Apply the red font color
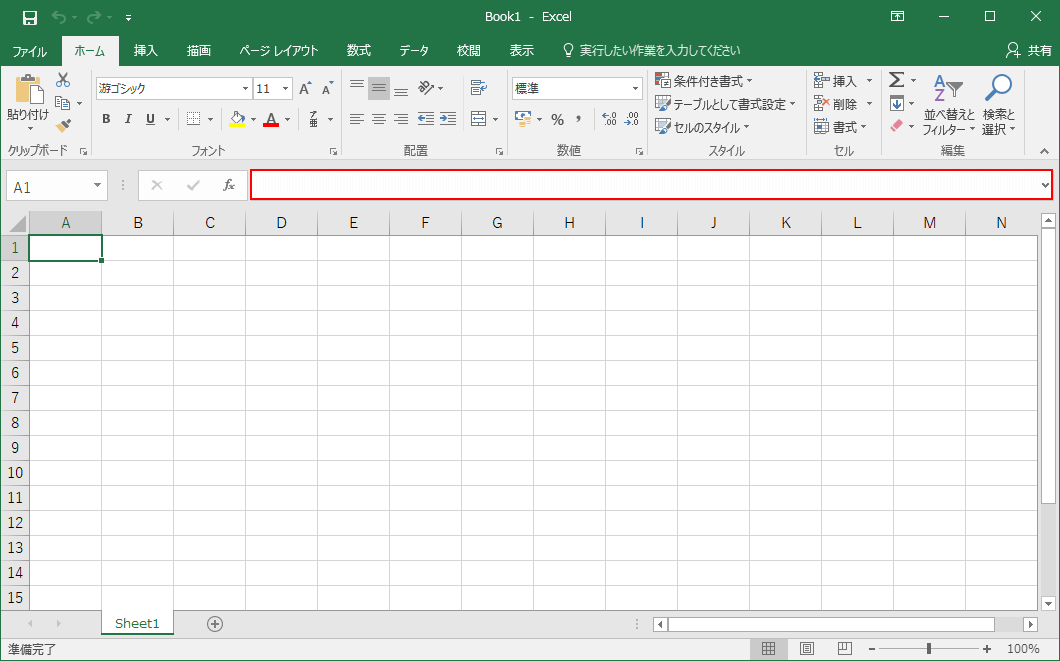Image resolution: width=1060 pixels, height=661 pixels. pyautogui.click(x=271, y=119)
